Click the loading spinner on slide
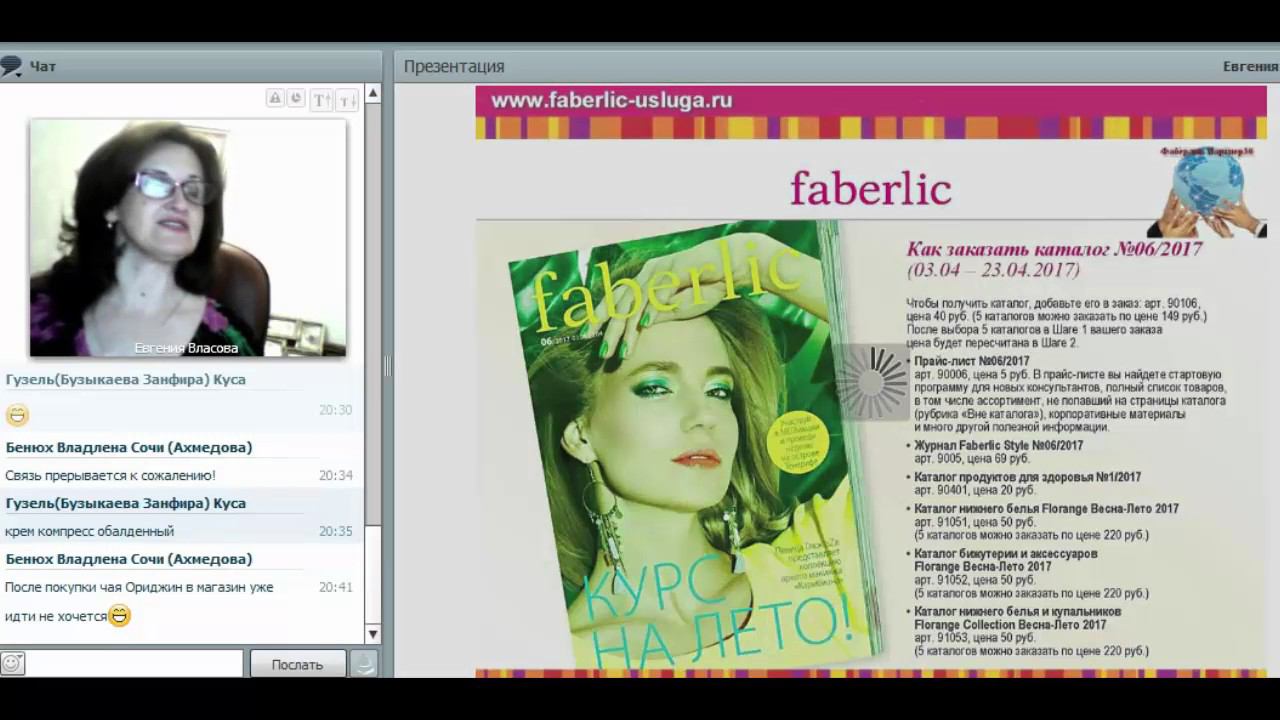 pyautogui.click(x=871, y=382)
